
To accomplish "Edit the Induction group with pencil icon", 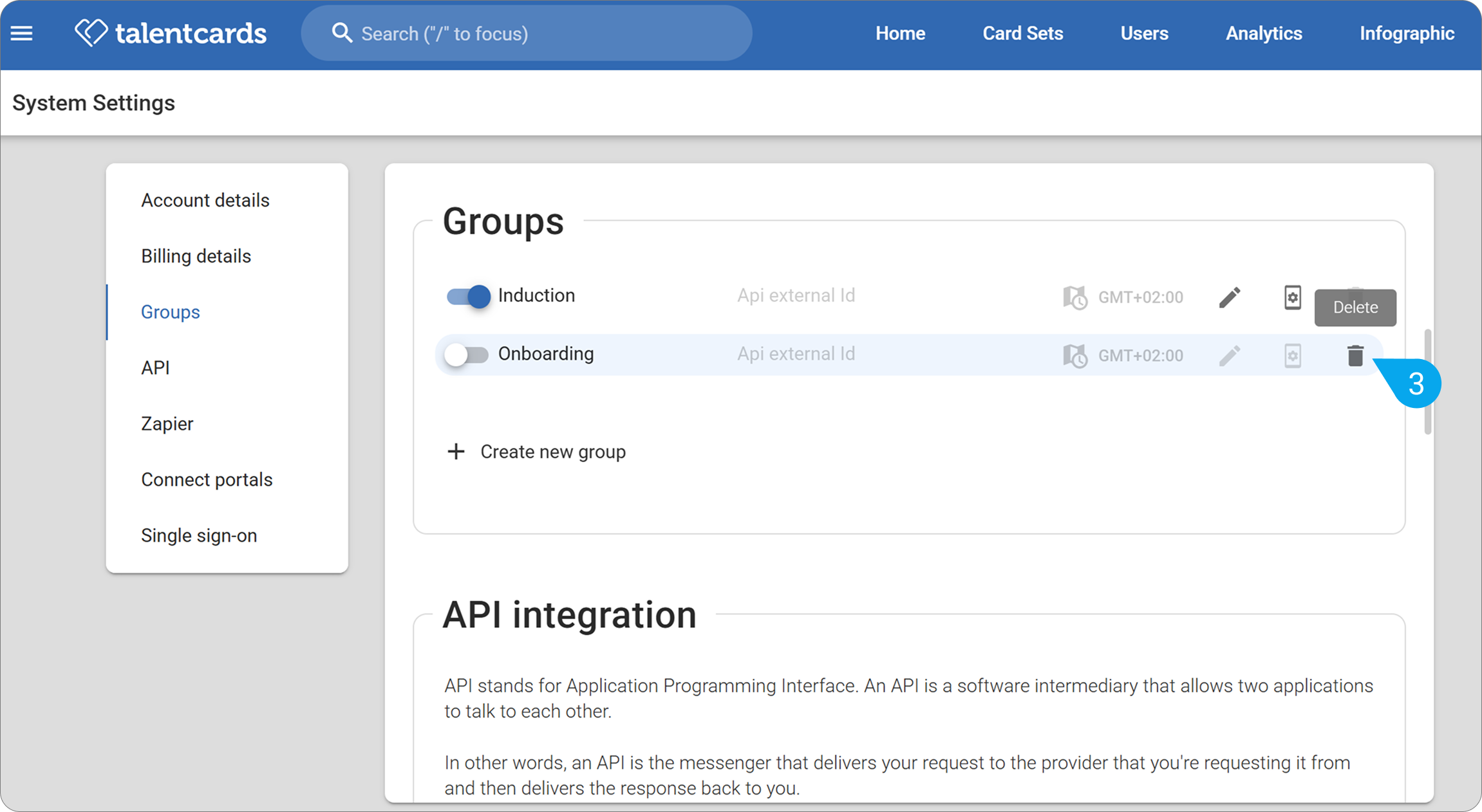I will (x=1229, y=297).
